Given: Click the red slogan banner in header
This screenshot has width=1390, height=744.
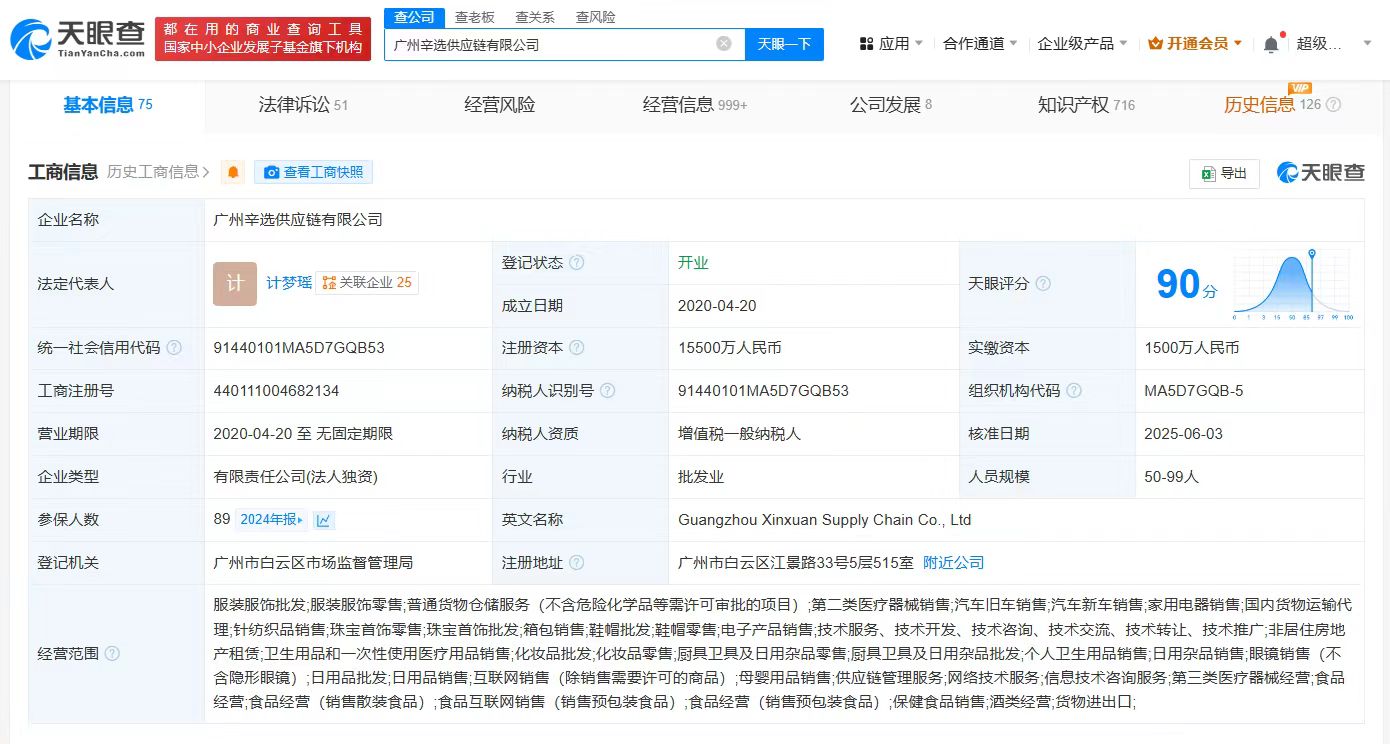Looking at the screenshot, I should coord(263,39).
